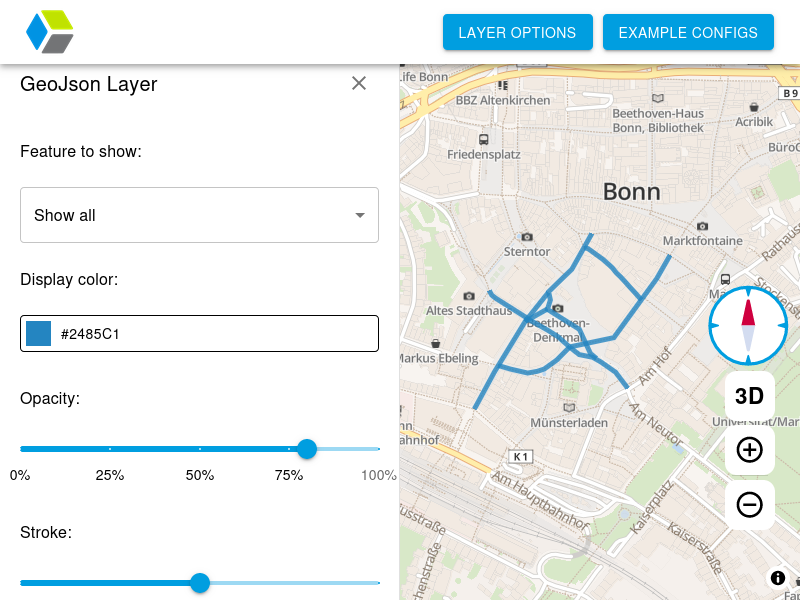Click the Markus Ebeling shop icon
Image resolution: width=800 pixels, height=600 pixels.
[x=436, y=343]
